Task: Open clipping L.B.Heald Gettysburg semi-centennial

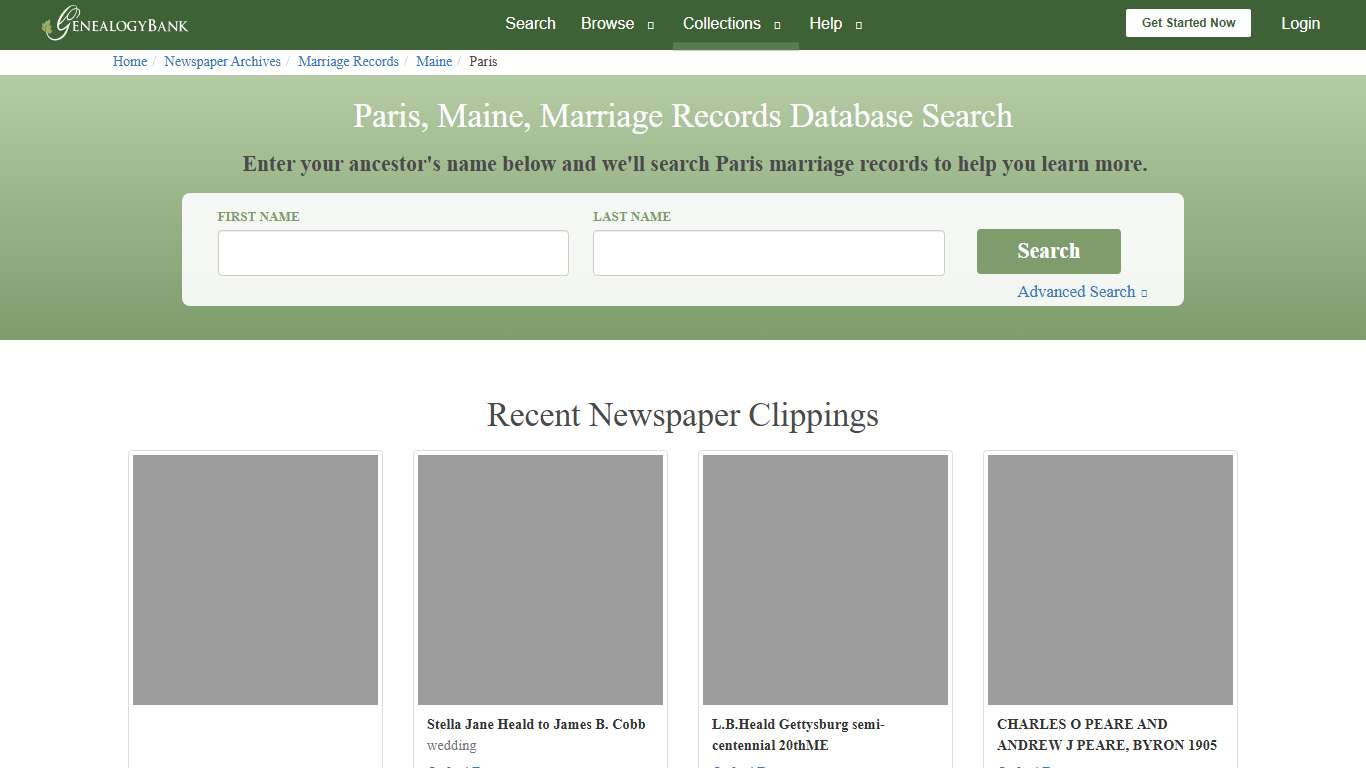Action: [798, 734]
